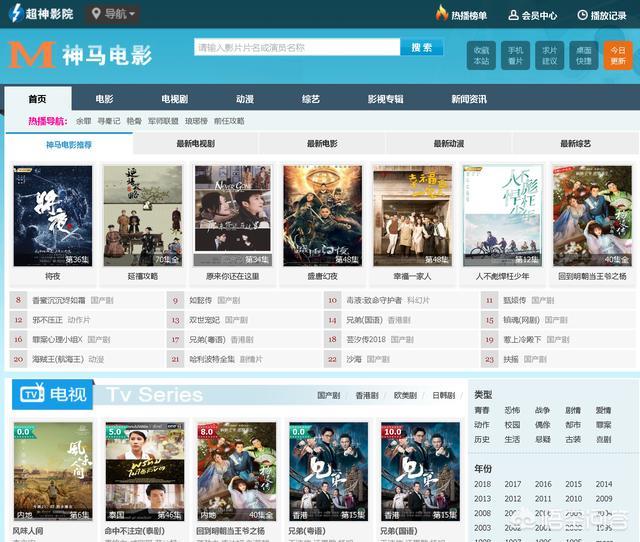Select the 首页 navigation tab

tap(38, 99)
